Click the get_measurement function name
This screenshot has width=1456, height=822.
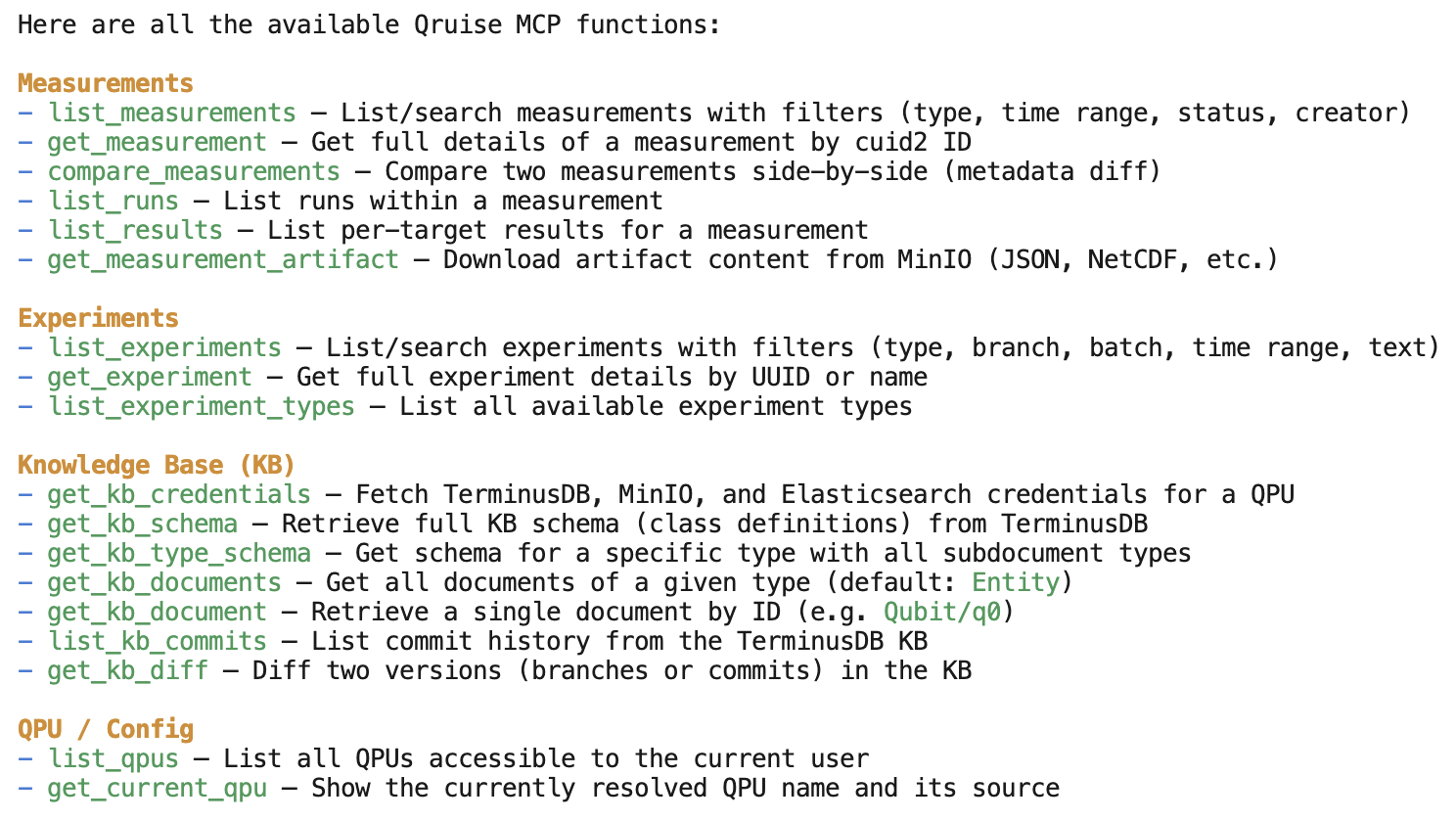click(157, 143)
